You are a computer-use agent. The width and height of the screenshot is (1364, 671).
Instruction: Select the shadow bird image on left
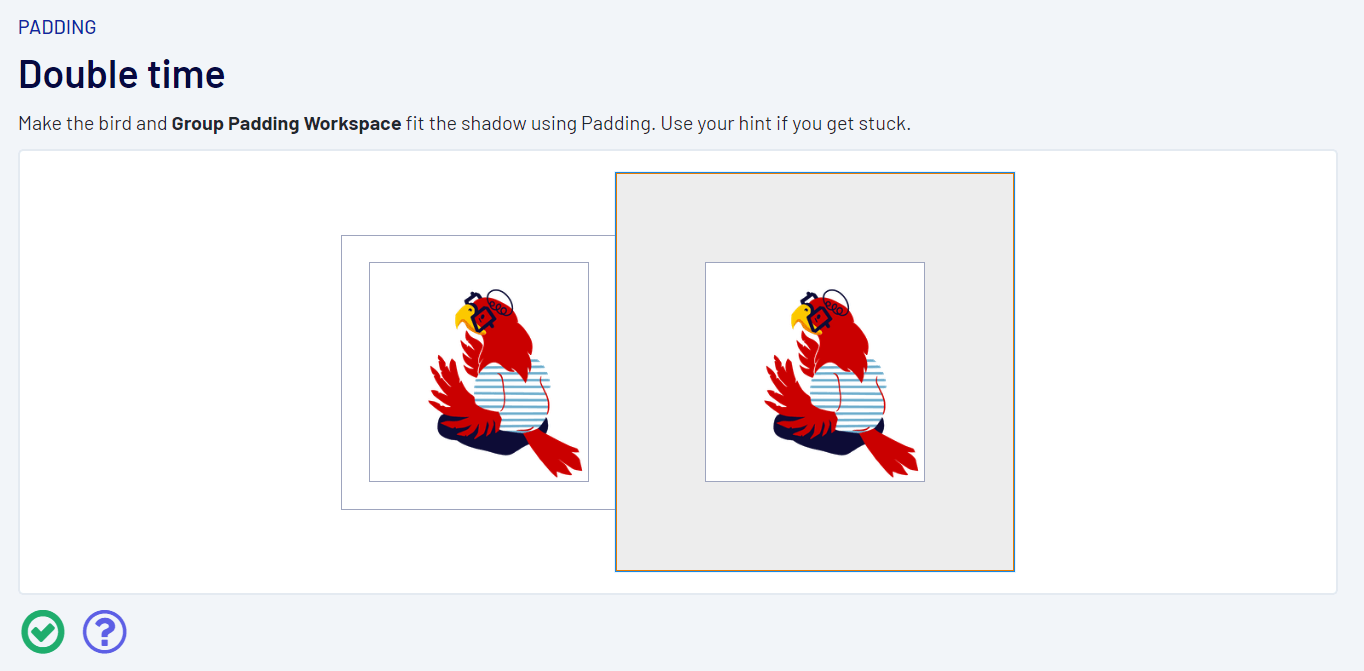point(479,372)
